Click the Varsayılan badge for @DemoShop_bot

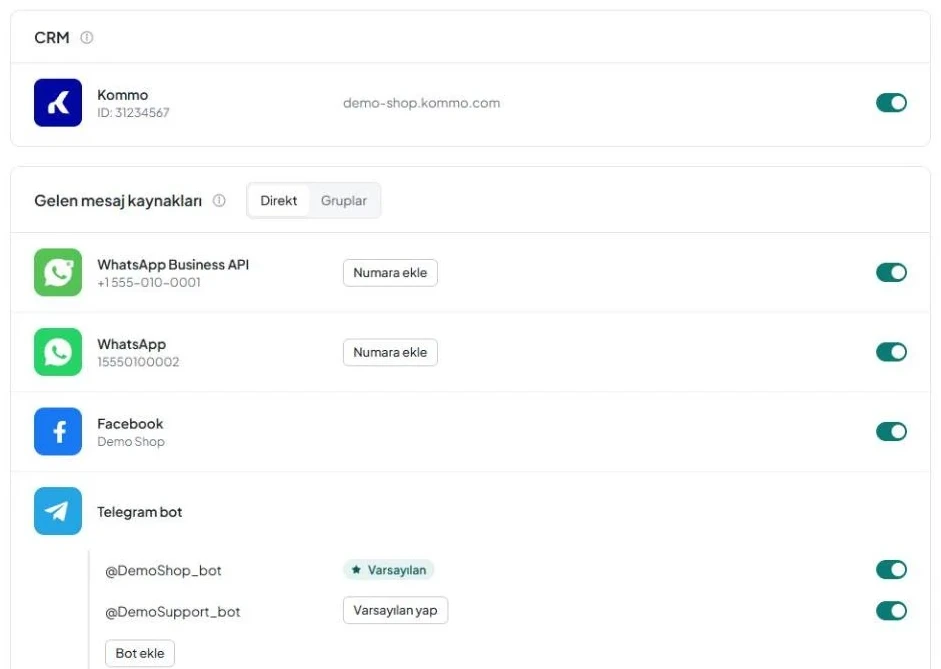(389, 569)
